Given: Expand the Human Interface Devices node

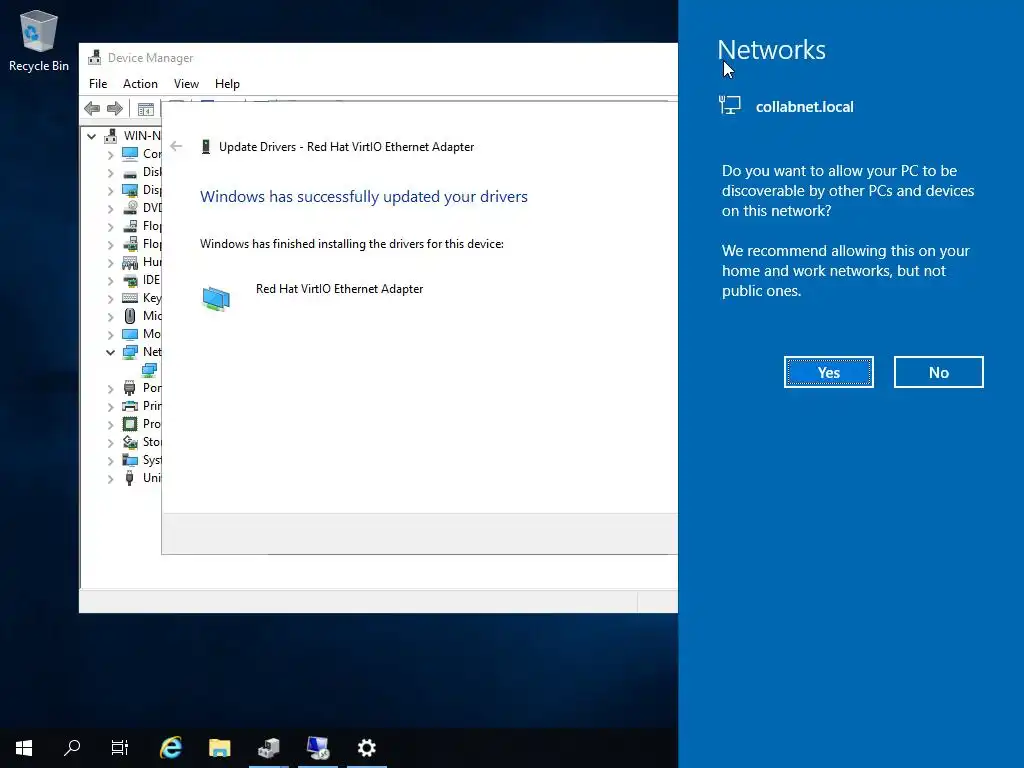Looking at the screenshot, I should (110, 263).
